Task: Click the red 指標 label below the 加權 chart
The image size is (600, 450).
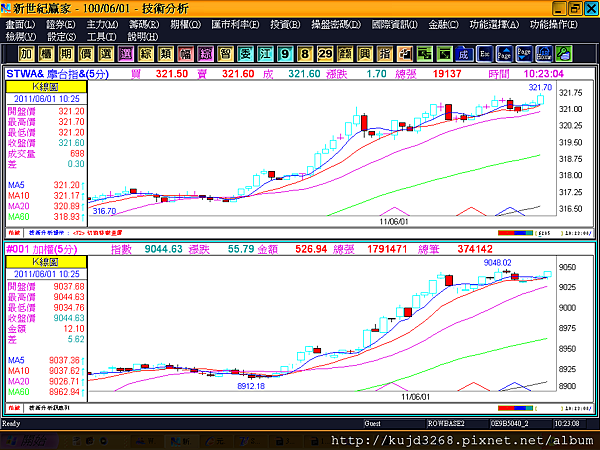Action: coord(14,408)
